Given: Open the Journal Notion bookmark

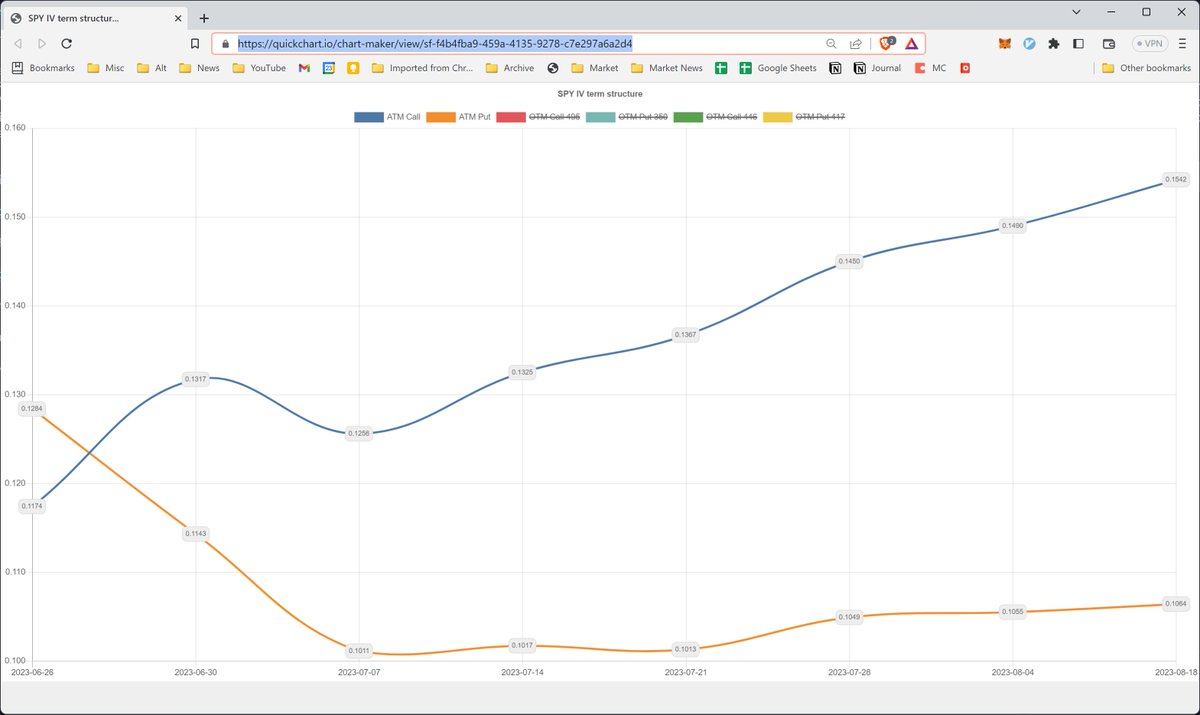Looking at the screenshot, I should click(x=877, y=68).
